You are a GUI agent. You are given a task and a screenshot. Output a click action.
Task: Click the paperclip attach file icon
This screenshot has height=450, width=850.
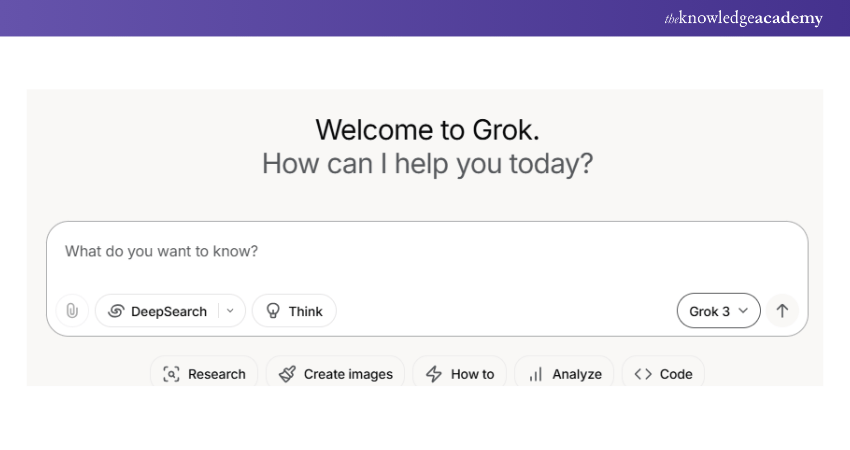coord(72,311)
